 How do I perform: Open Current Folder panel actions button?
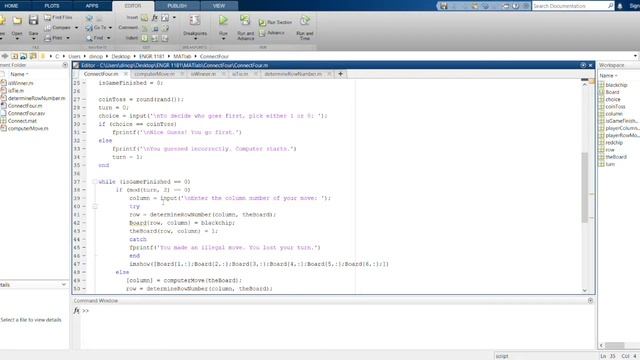pyautogui.click(x=65, y=65)
